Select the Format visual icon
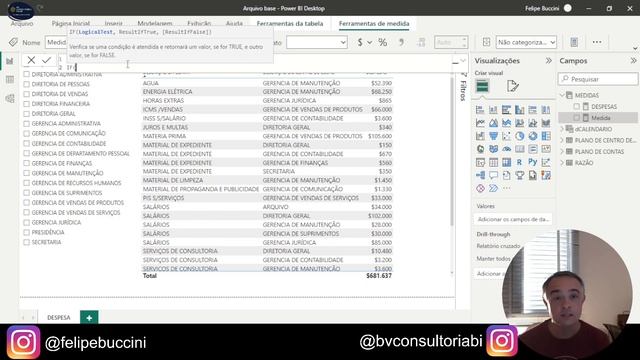Viewport: 640px width, 360px height. tap(512, 86)
